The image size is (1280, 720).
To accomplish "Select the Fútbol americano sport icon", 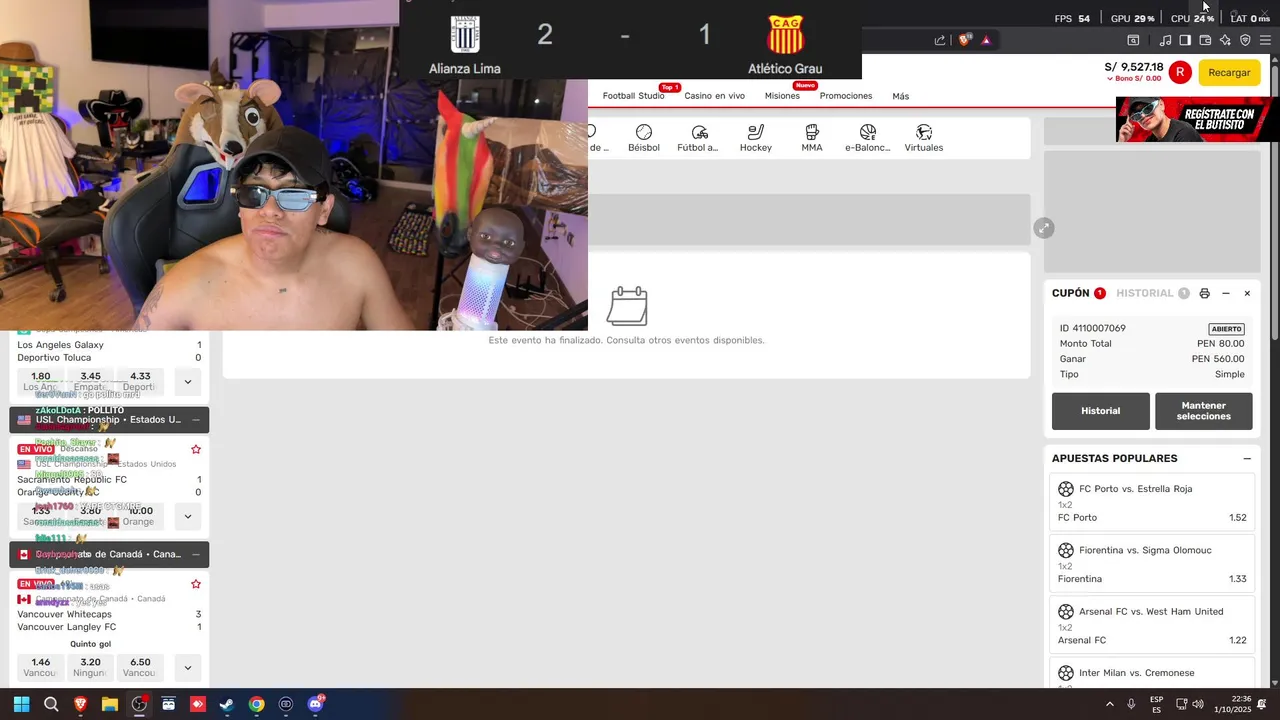I will [x=698, y=138].
